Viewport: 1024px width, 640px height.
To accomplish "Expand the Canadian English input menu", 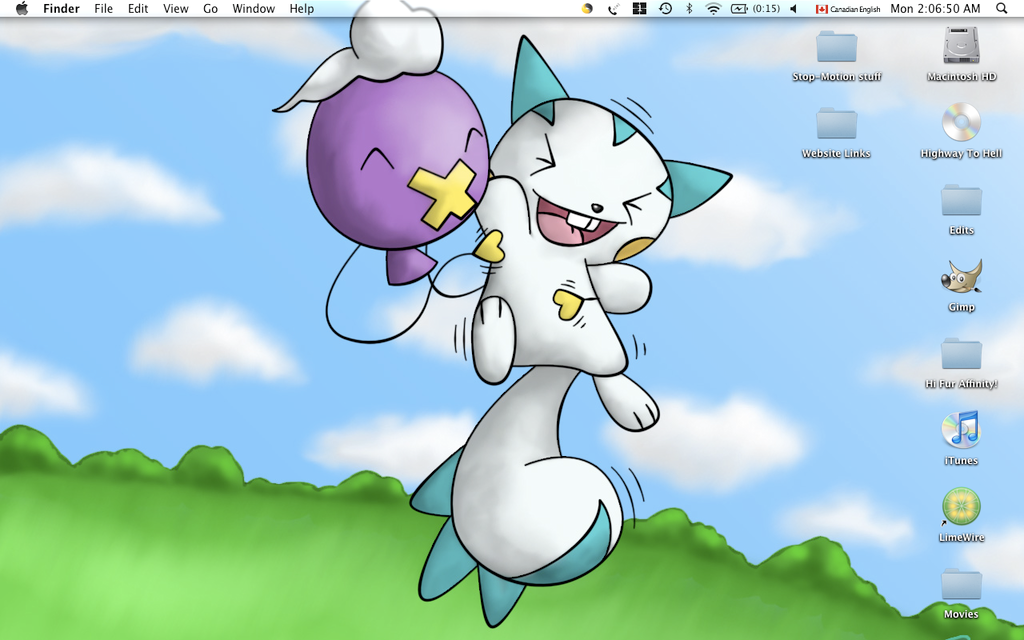I will (848, 9).
